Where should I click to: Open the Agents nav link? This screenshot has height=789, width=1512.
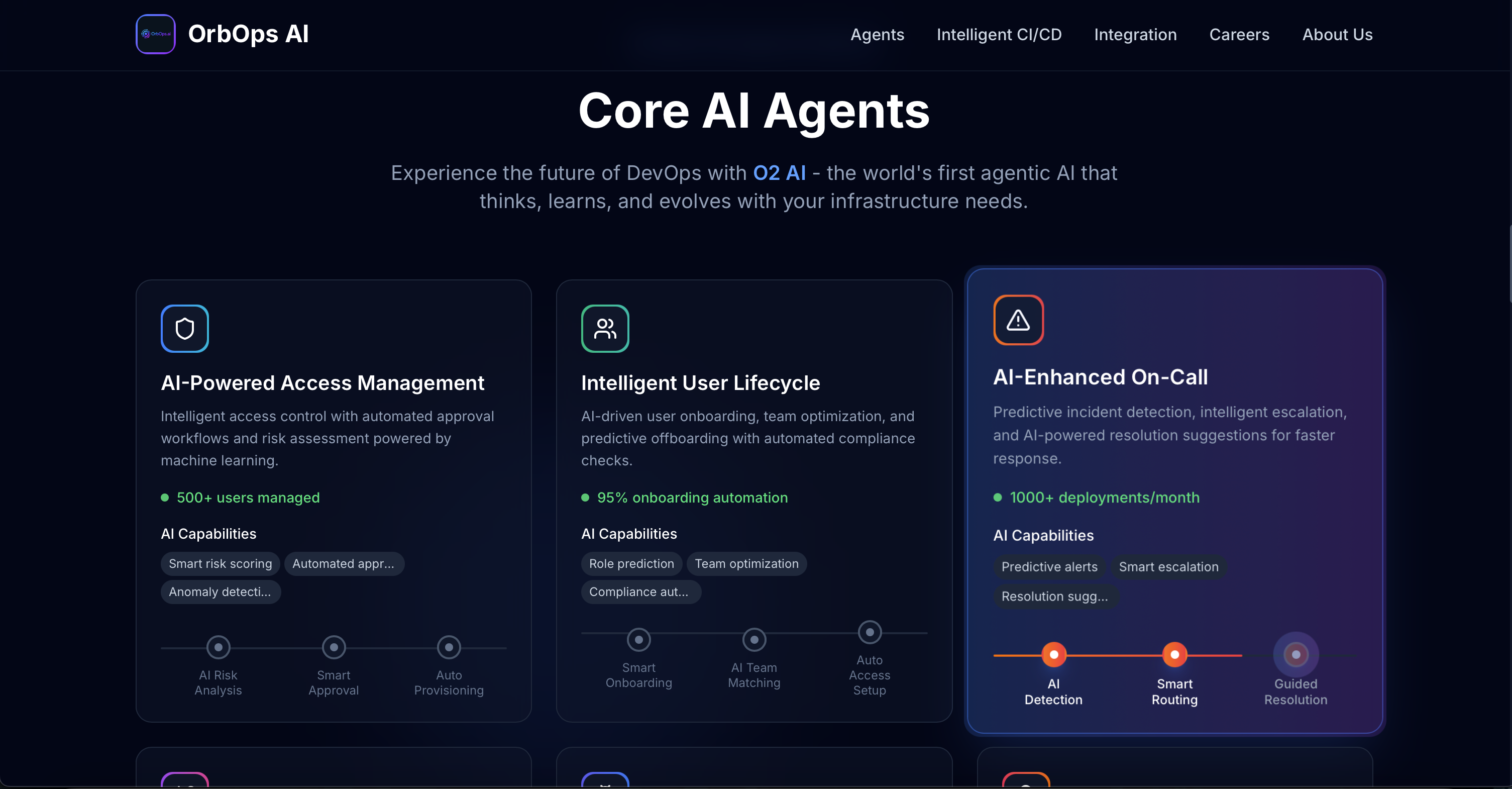pyautogui.click(x=878, y=35)
